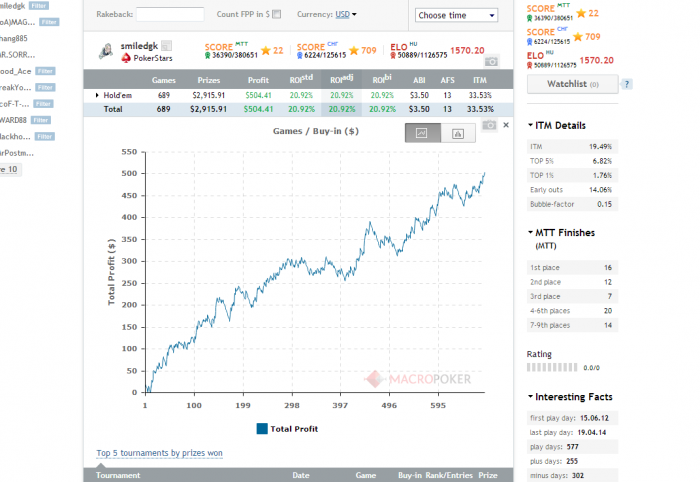This screenshot has width=700, height=482.
Task: Sort by ABI column header
Action: point(419,80)
